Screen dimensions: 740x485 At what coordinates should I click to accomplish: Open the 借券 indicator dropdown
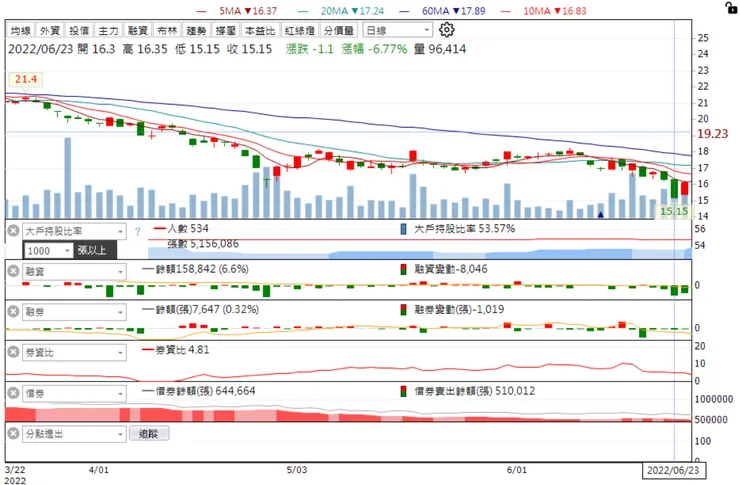click(x=74, y=393)
